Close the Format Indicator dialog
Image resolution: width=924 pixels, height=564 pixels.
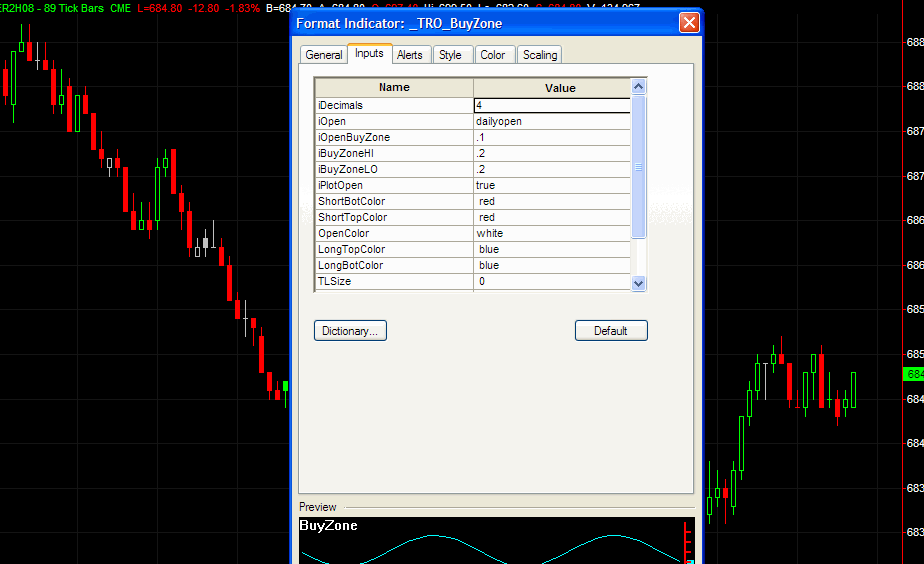(688, 23)
